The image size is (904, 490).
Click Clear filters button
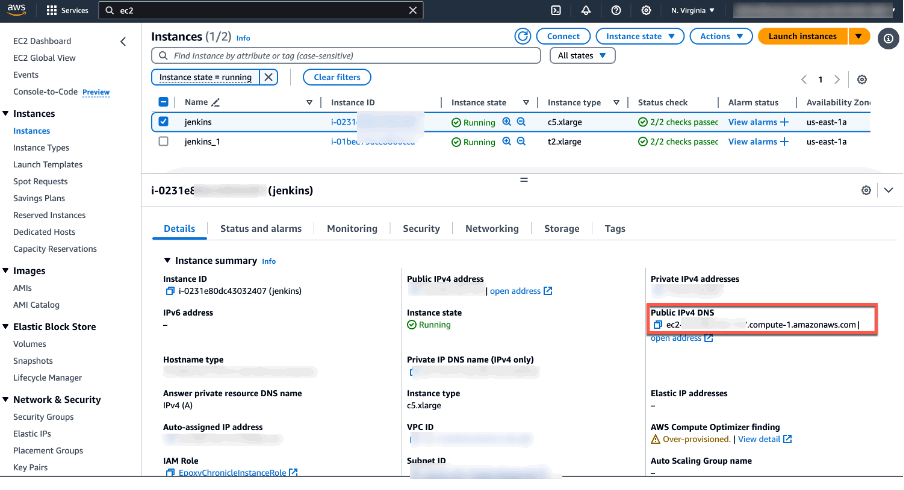[337, 77]
